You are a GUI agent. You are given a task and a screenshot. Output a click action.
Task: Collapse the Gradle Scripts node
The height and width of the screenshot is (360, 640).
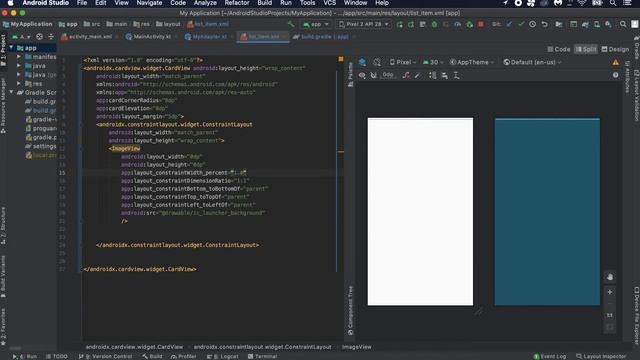coord(11,93)
